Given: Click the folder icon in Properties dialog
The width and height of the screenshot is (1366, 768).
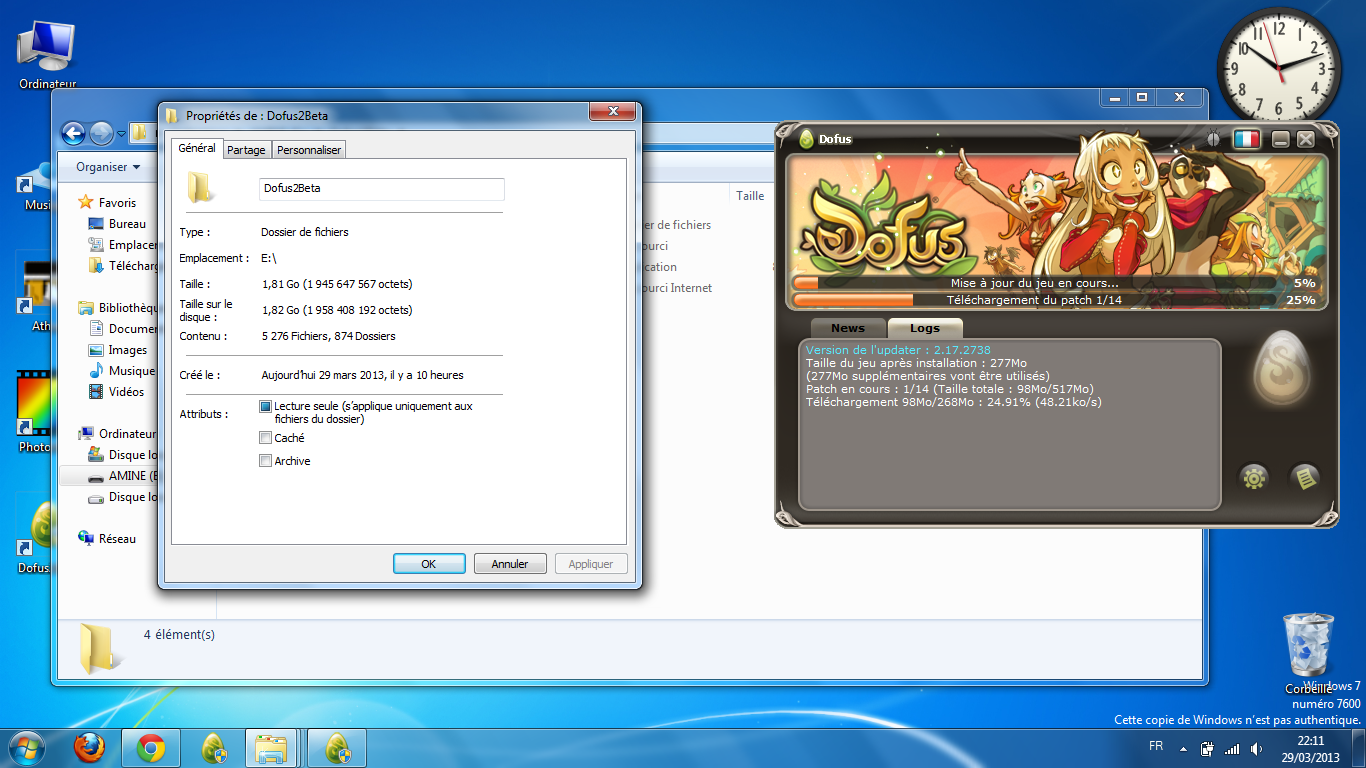Looking at the screenshot, I should pyautogui.click(x=201, y=187).
